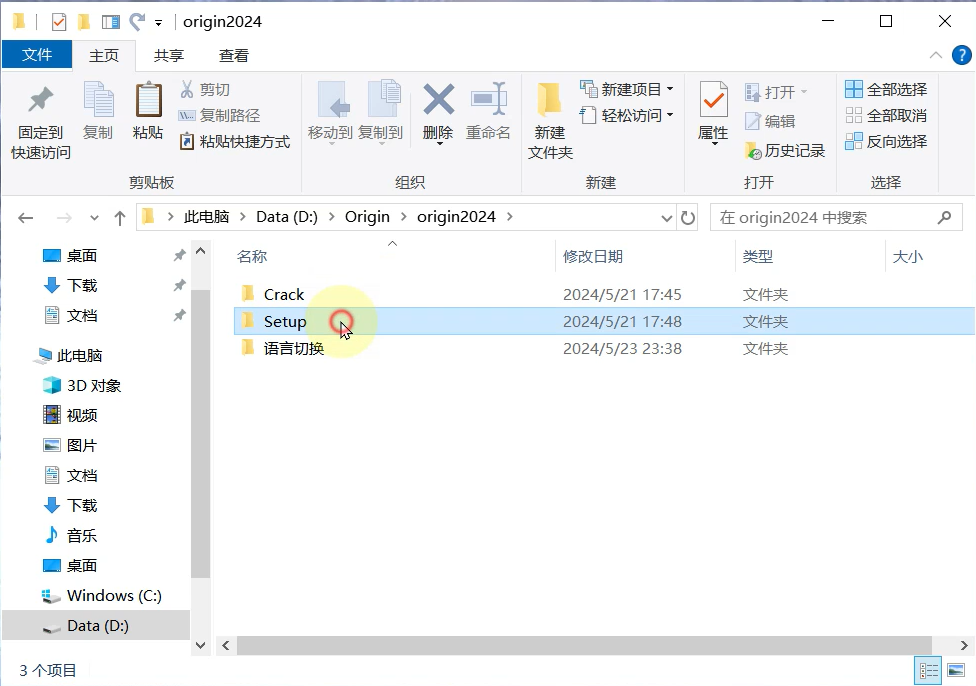Viewport: 976px width, 686px height.
Task: Open Customize Quick Access Toolbar dropdown
Action: 159,23
